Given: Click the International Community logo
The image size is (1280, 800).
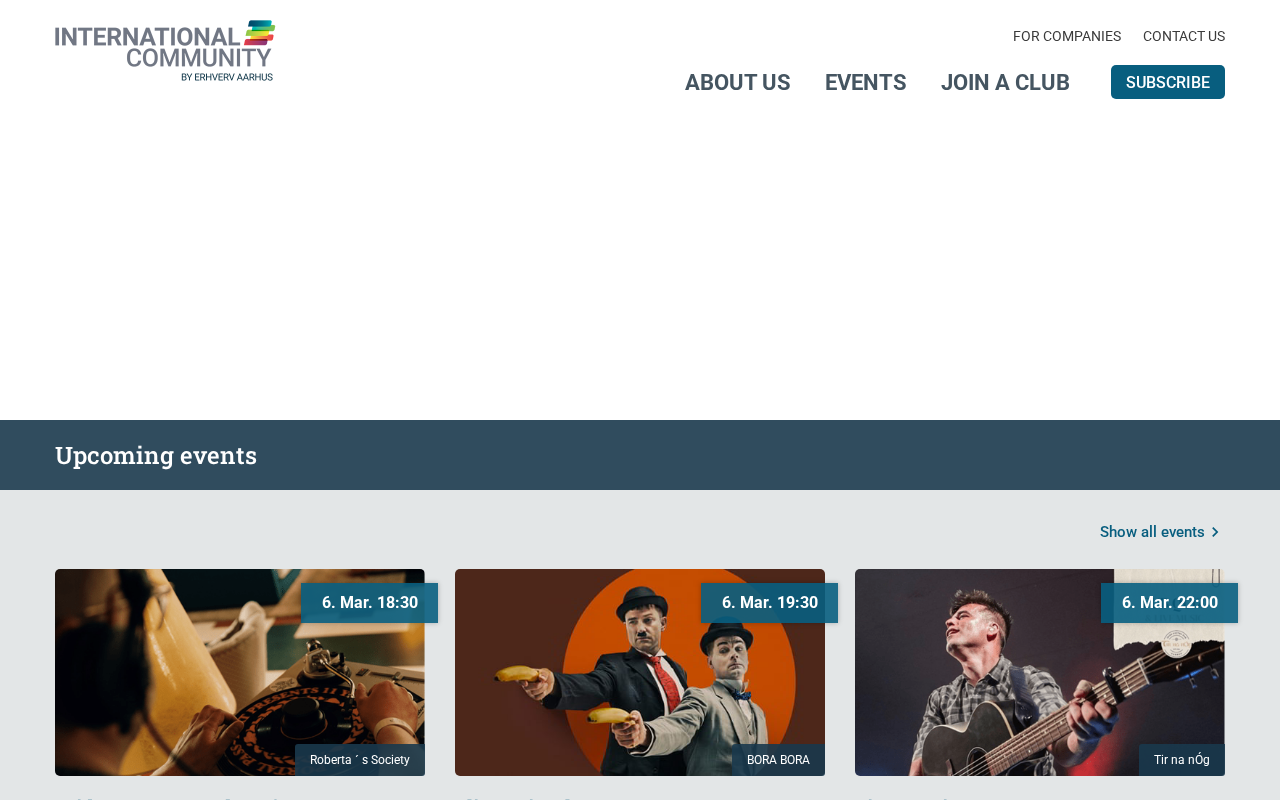Looking at the screenshot, I should [x=165, y=51].
